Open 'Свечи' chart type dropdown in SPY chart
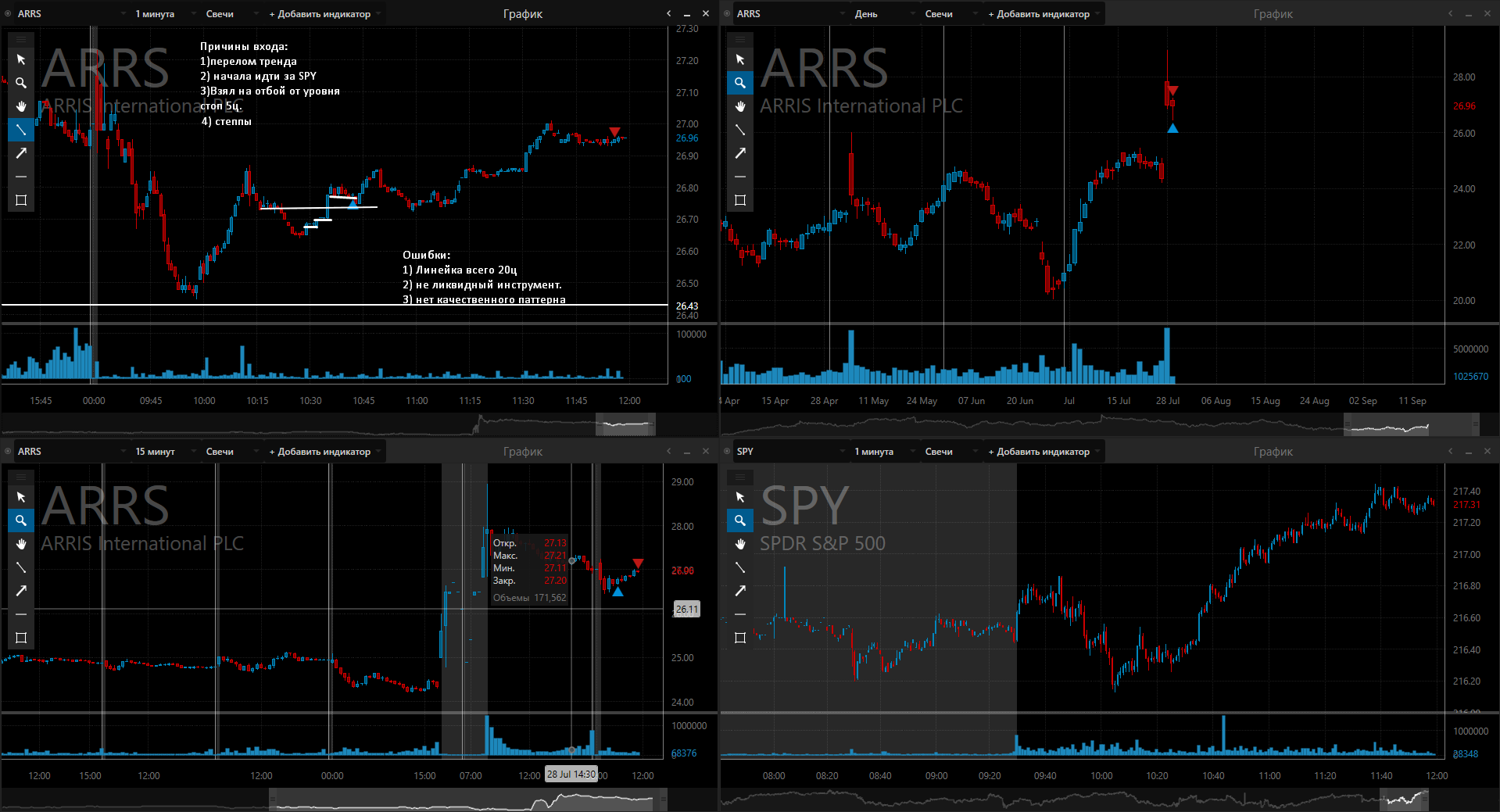 click(x=950, y=452)
